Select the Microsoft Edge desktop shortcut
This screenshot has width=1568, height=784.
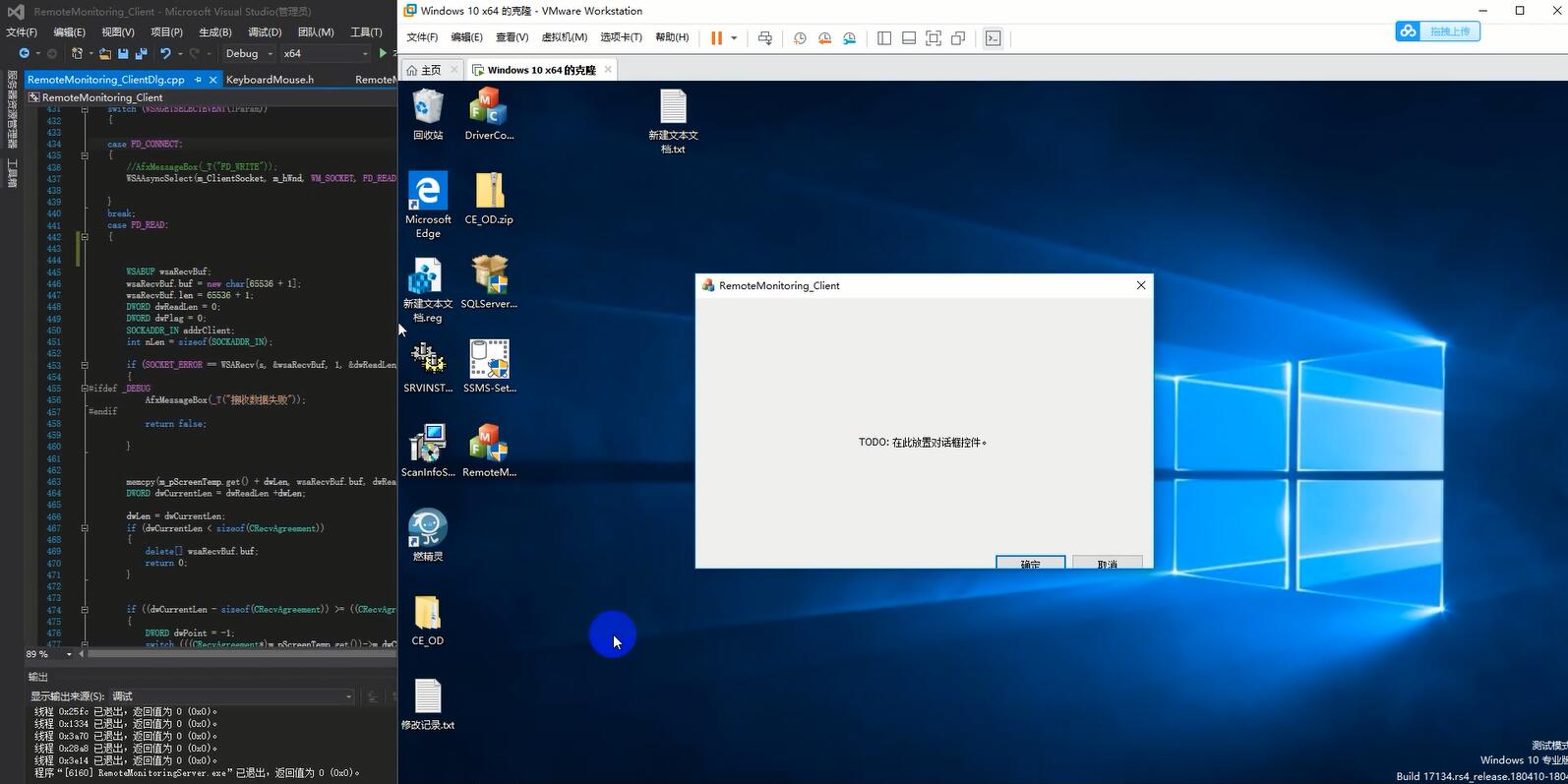coord(428,206)
